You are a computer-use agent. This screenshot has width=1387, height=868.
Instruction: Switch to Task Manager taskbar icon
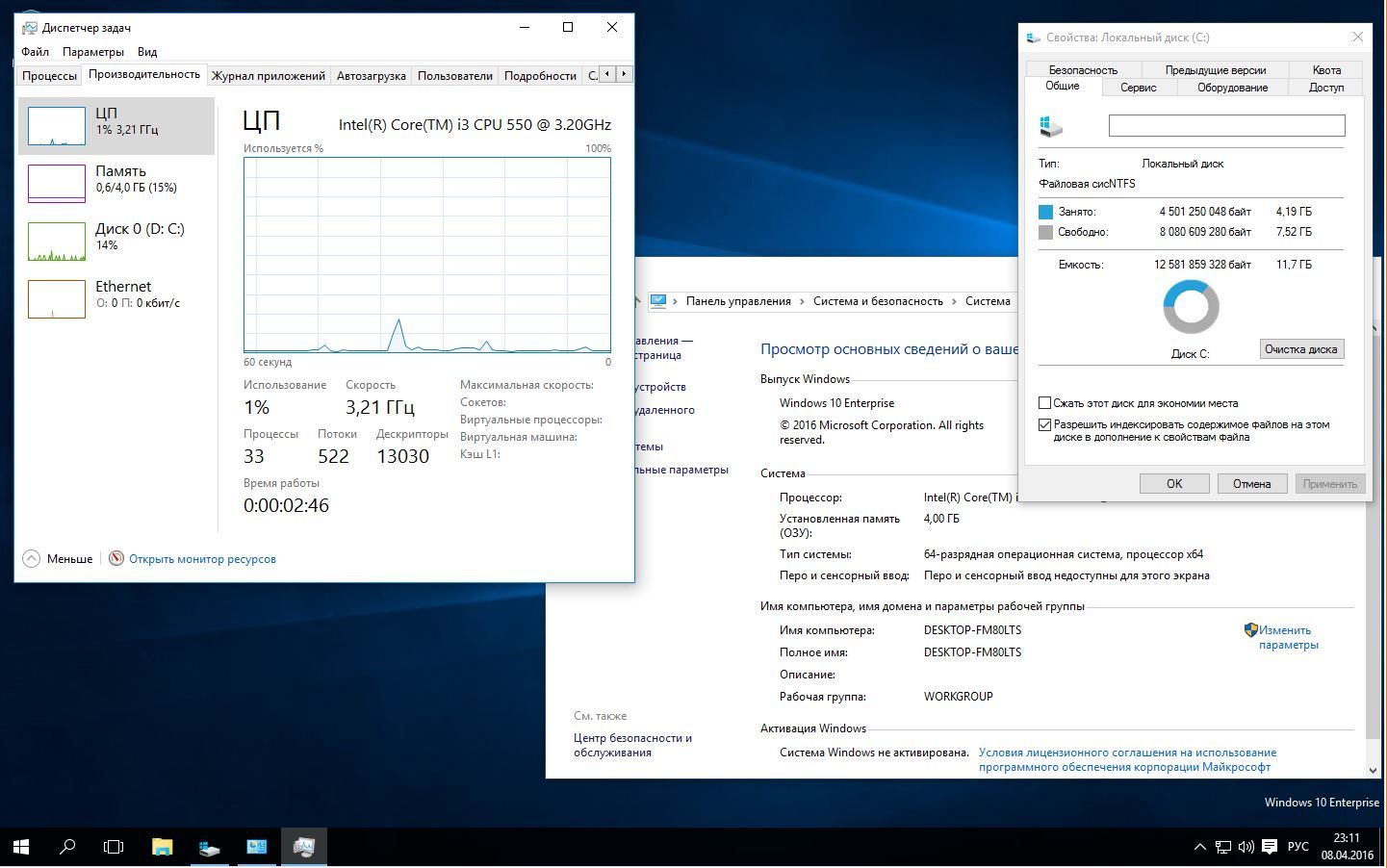(x=304, y=847)
